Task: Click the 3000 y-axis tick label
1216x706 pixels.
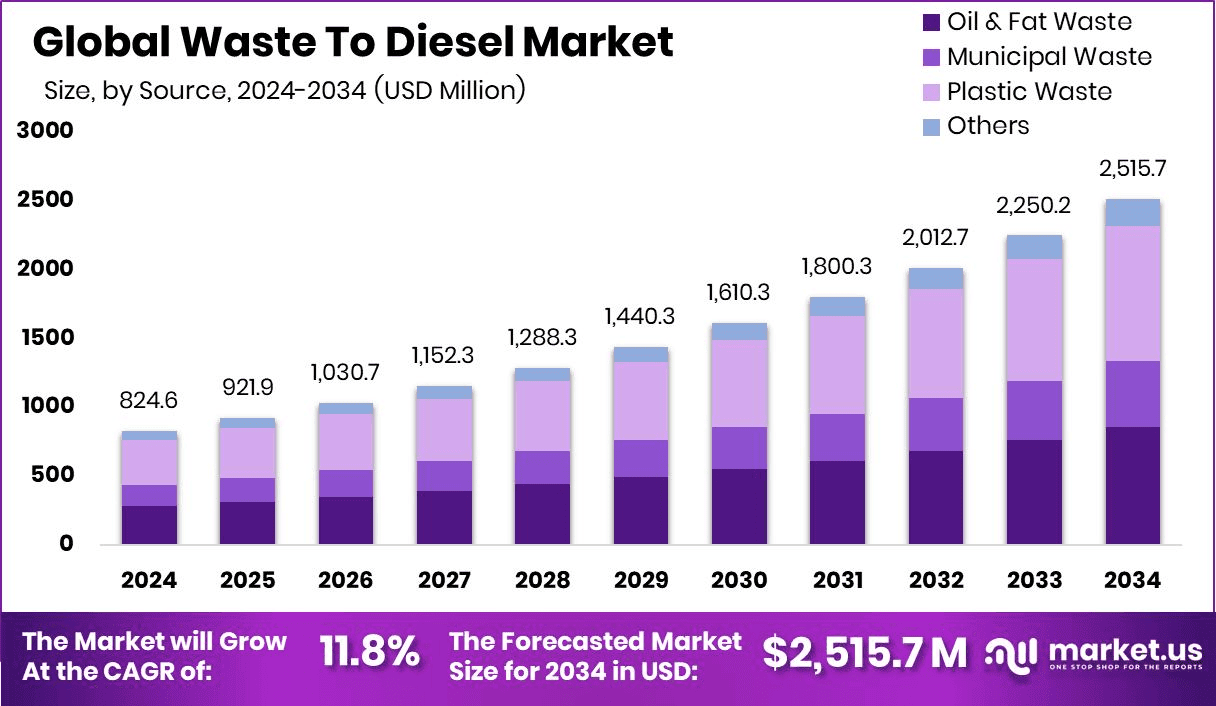Action: click(46, 131)
